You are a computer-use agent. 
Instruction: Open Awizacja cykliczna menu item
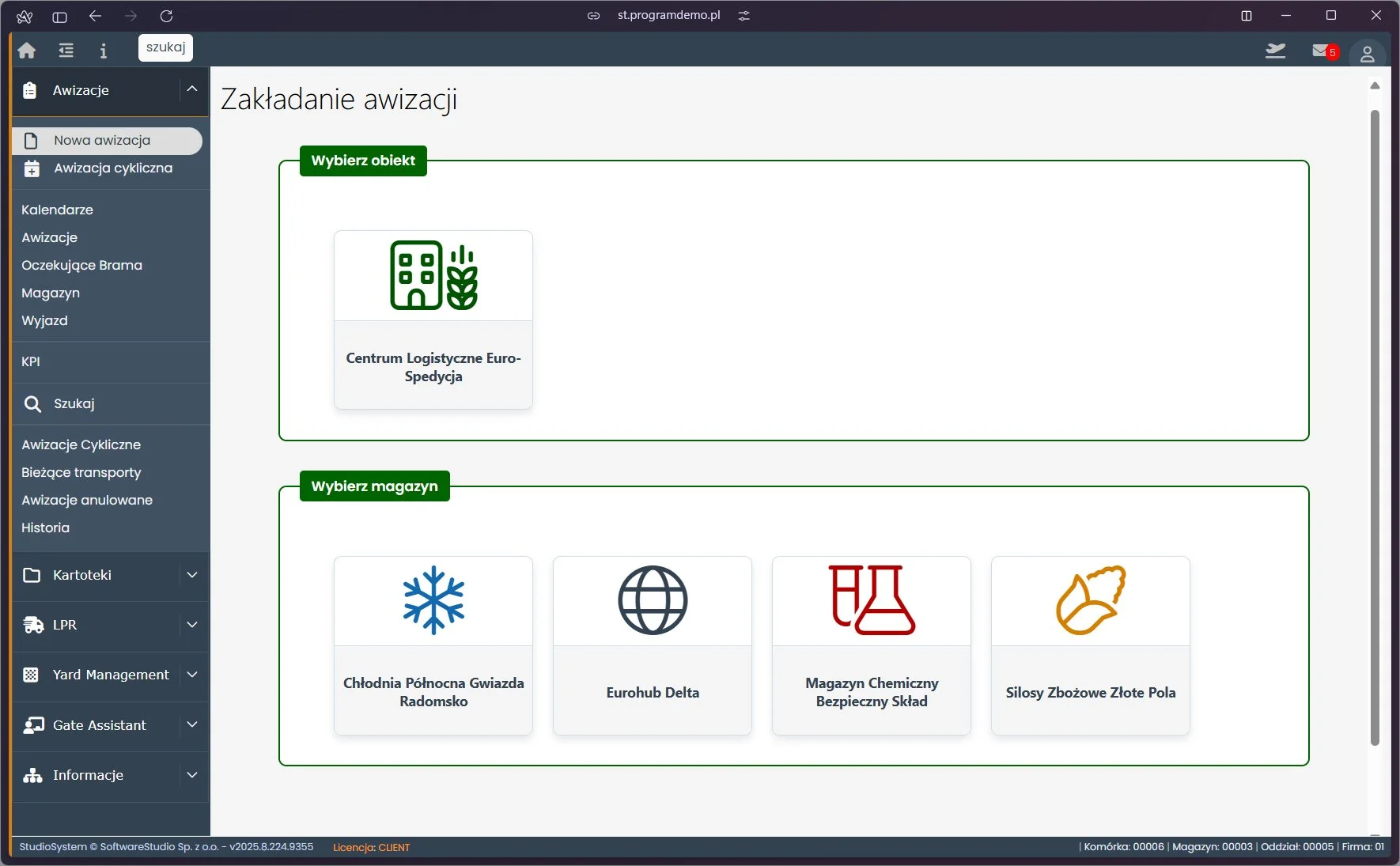pos(113,168)
